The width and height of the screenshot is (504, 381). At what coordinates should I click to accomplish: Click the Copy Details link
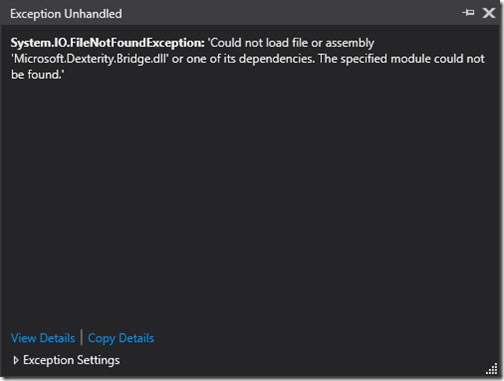point(121,338)
